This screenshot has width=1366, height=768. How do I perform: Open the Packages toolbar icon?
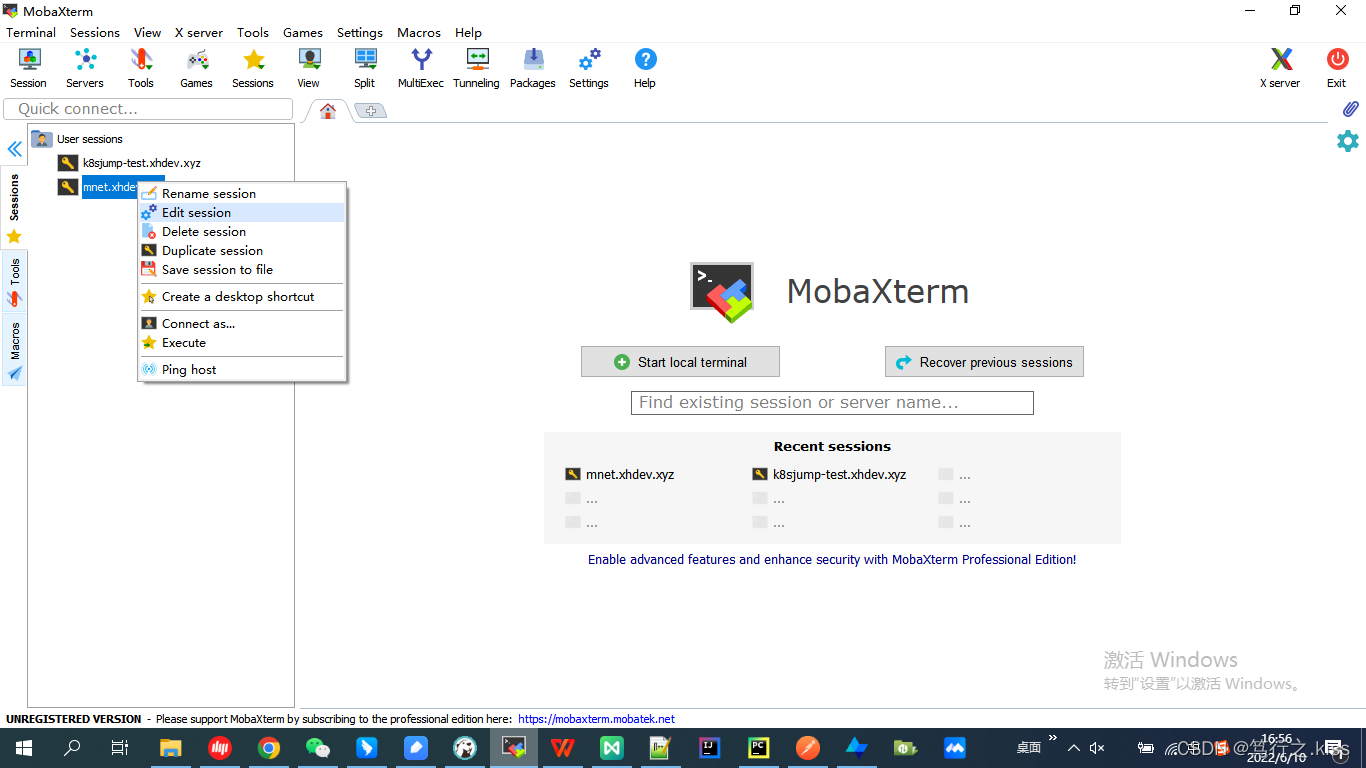tap(533, 68)
